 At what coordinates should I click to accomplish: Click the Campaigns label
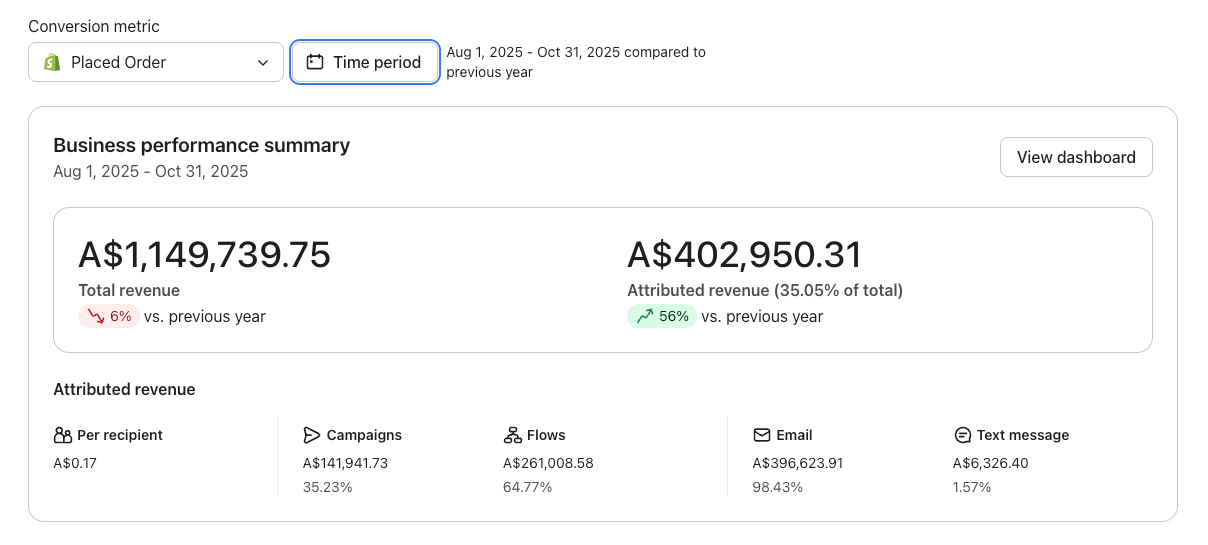click(364, 435)
